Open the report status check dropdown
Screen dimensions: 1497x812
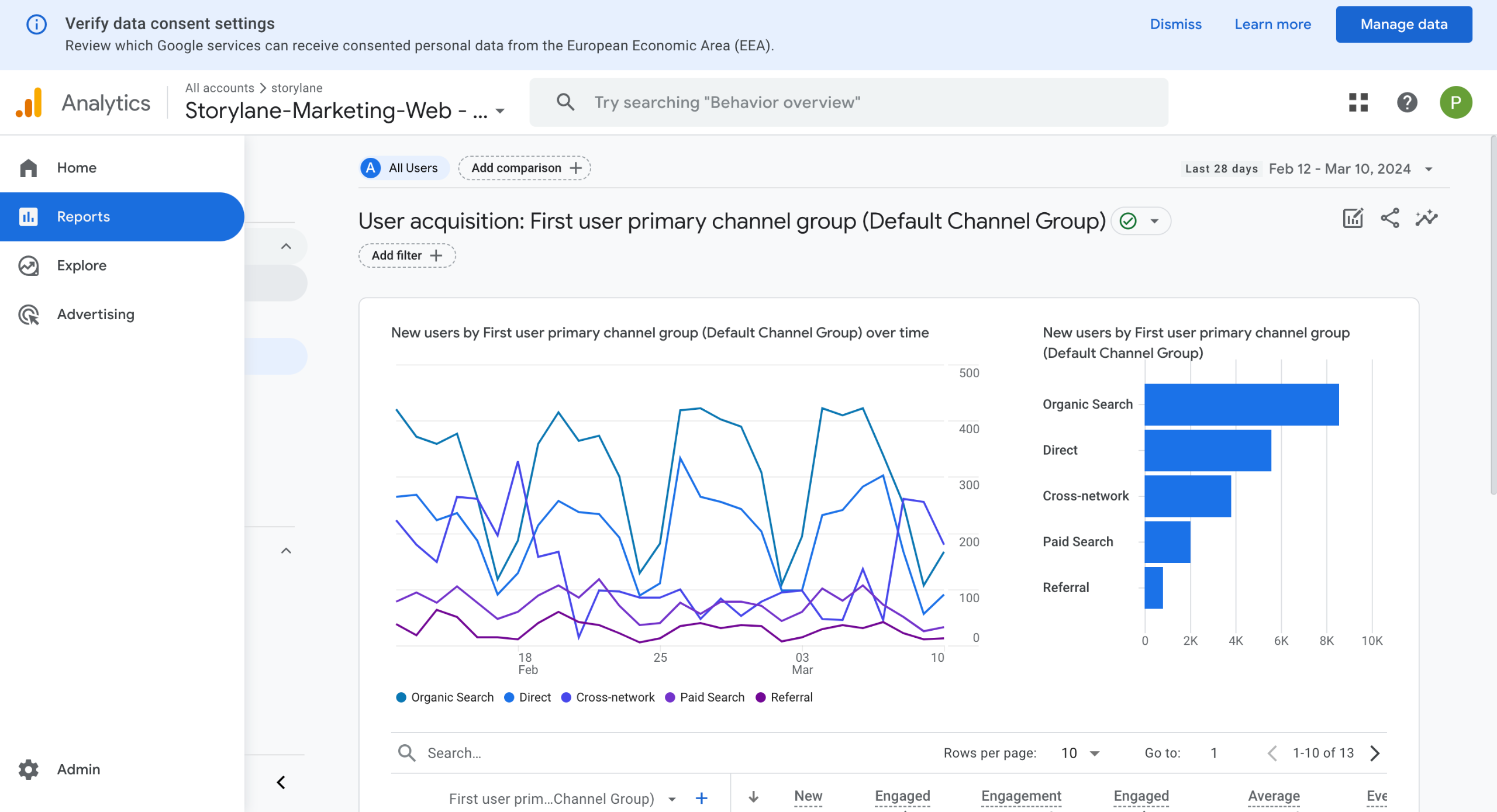pos(1140,221)
